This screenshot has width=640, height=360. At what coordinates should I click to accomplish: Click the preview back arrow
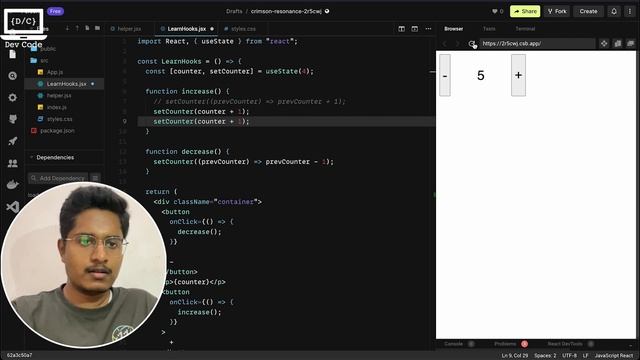pyautogui.click(x=445, y=43)
